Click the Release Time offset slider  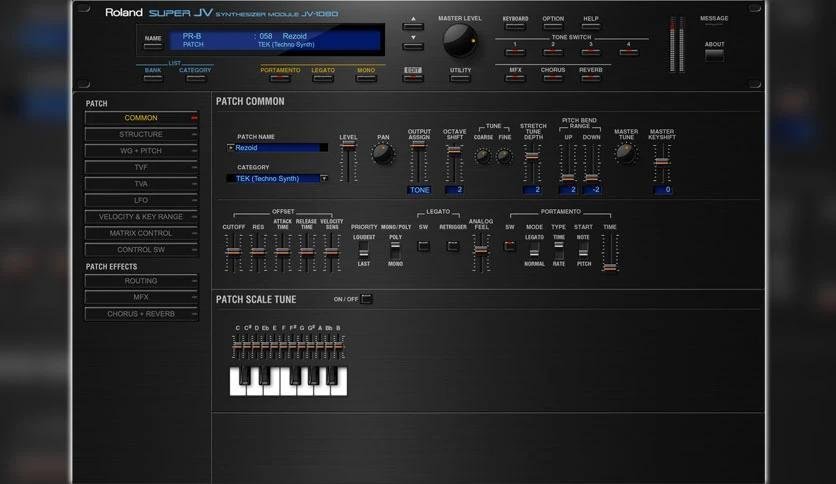(307, 253)
